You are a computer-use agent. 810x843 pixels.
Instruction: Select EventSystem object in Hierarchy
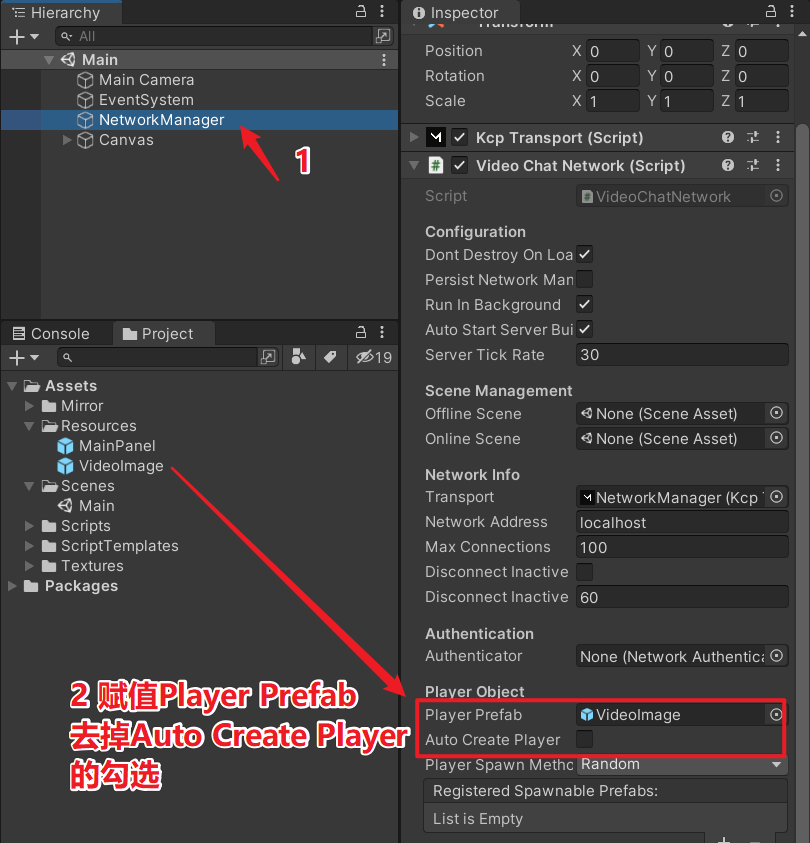point(146,100)
